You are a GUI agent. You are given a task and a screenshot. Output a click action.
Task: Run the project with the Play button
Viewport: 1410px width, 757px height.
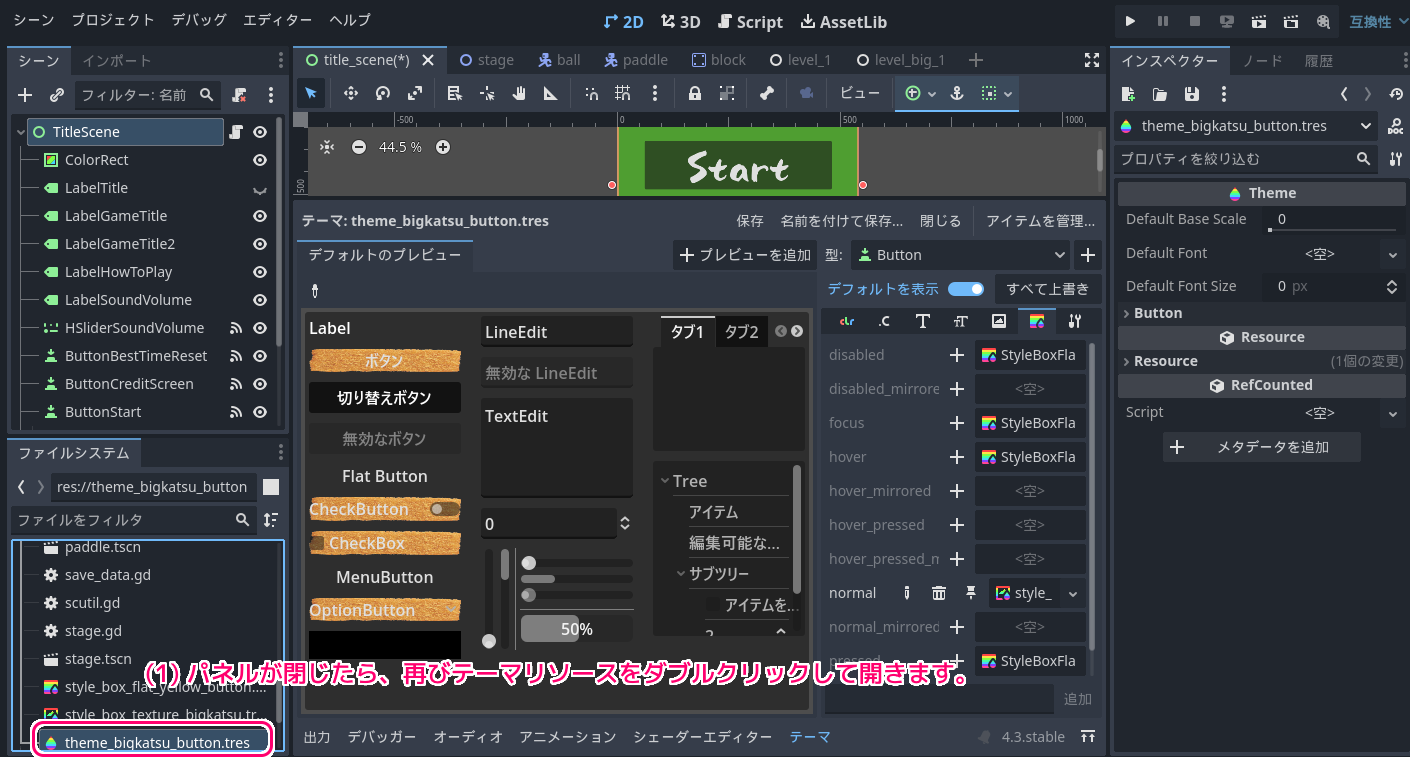pos(1130,21)
